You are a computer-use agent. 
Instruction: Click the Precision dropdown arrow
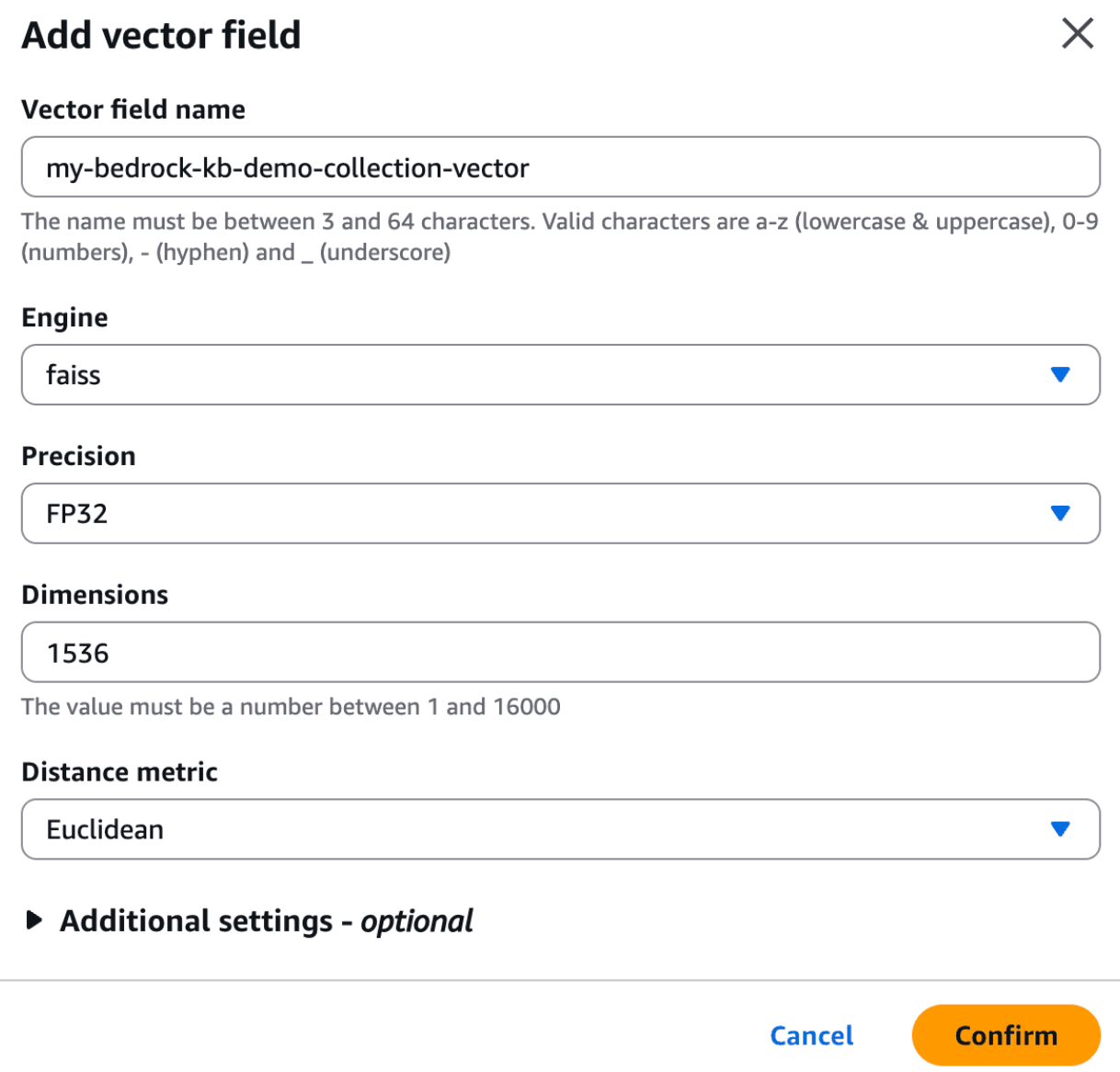(x=1059, y=514)
